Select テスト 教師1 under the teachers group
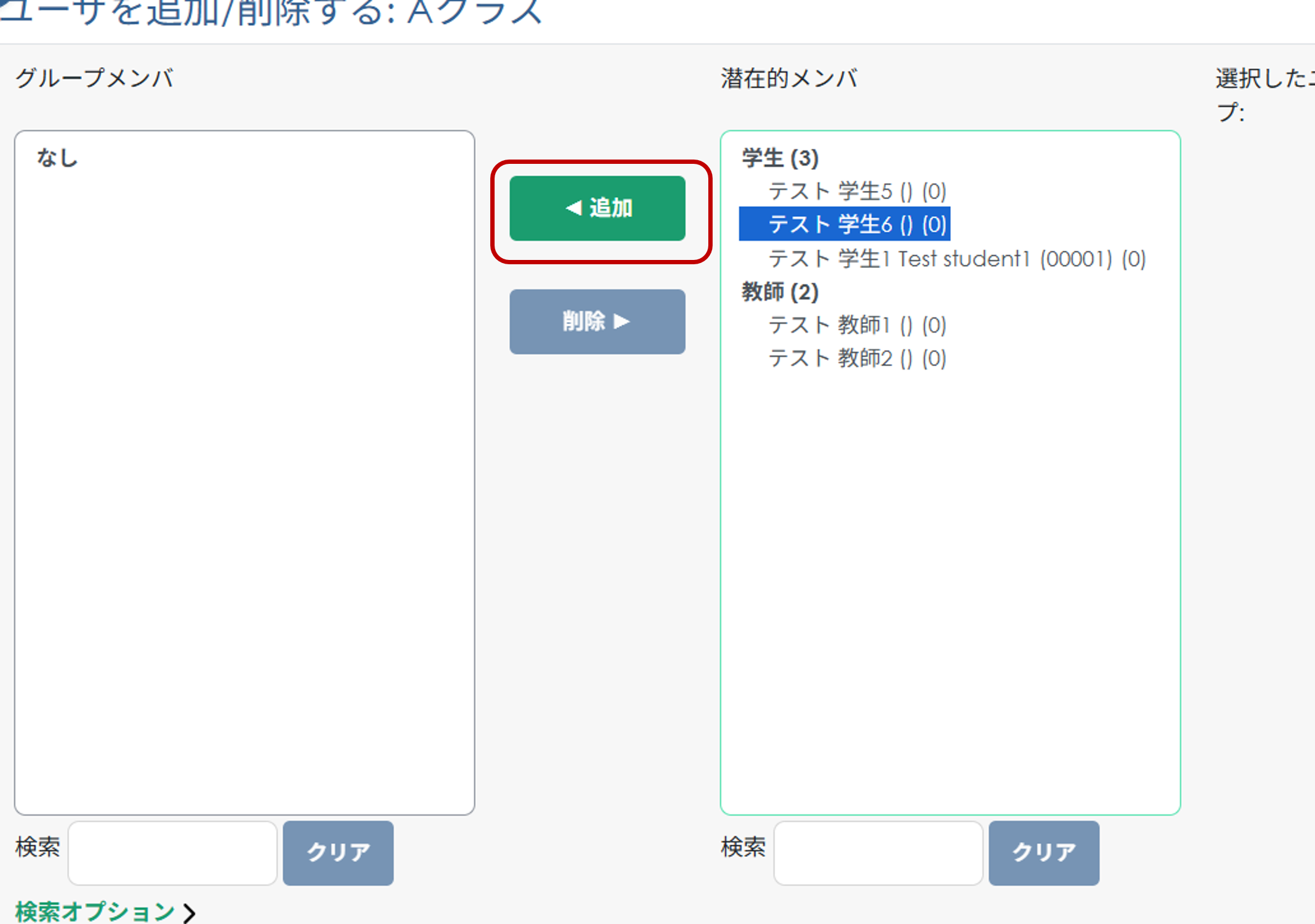The height and width of the screenshot is (924, 1315). pyautogui.click(x=856, y=325)
